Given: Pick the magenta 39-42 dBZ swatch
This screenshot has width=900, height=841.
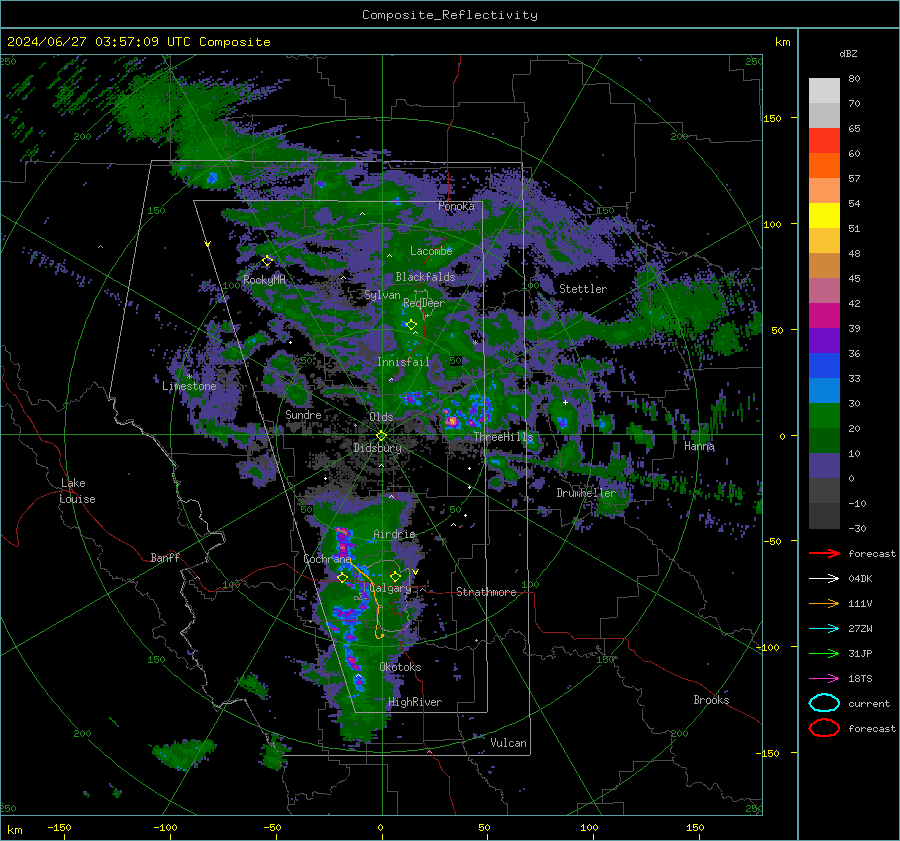Looking at the screenshot, I should (x=824, y=316).
